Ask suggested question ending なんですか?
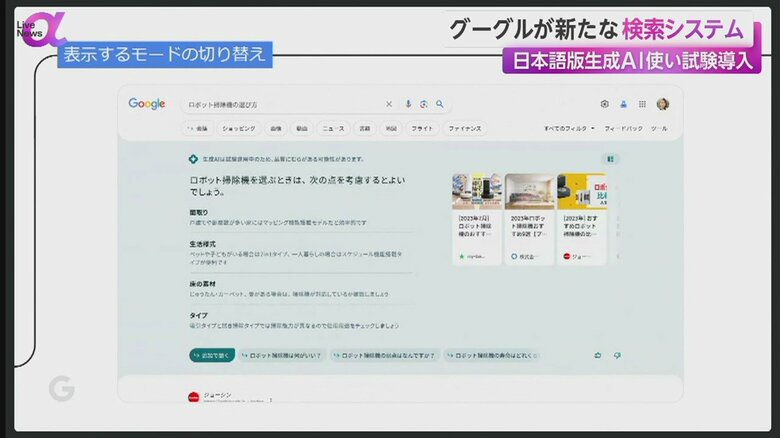The width and height of the screenshot is (780, 438). click(x=385, y=355)
